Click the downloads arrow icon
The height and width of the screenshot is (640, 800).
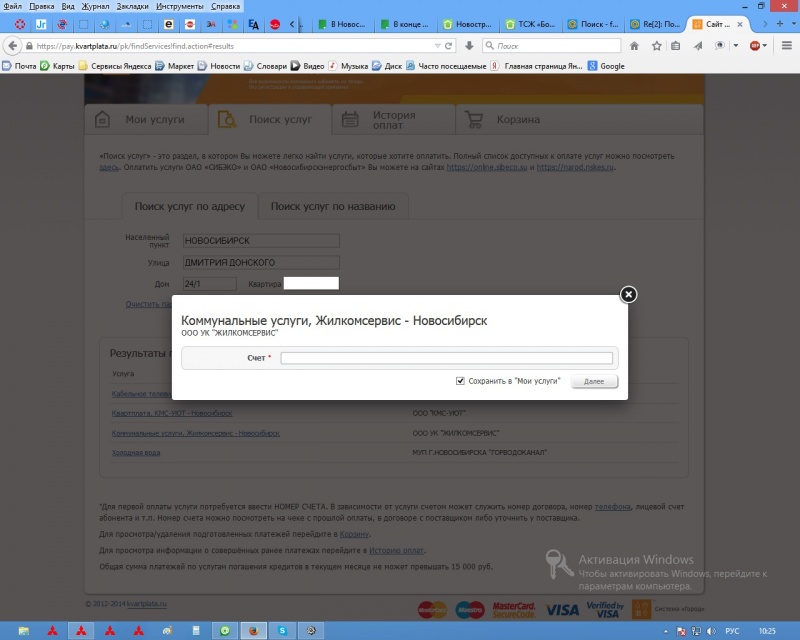(469, 46)
